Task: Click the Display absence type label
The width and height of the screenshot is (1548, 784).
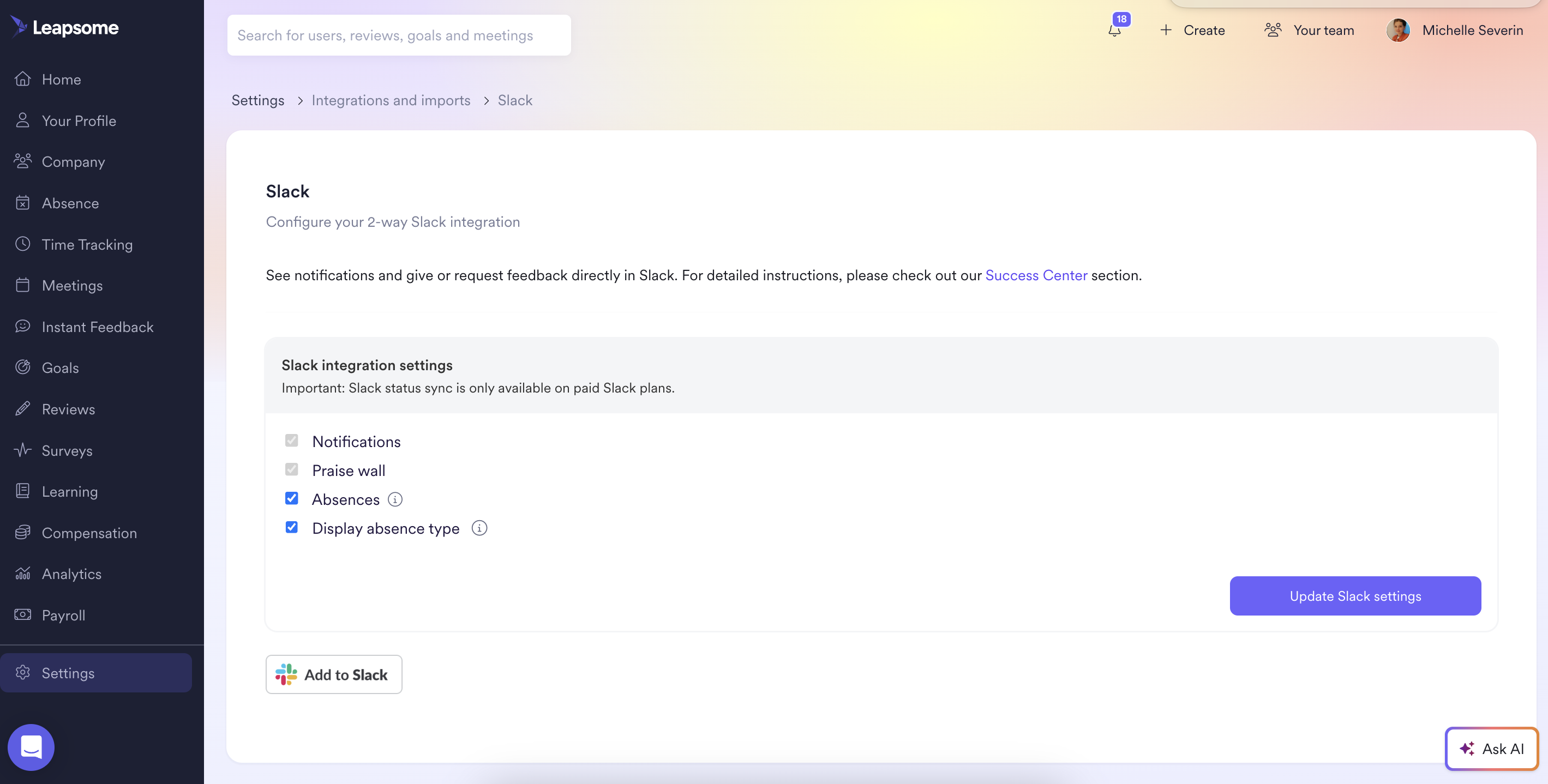Action: coord(386,528)
